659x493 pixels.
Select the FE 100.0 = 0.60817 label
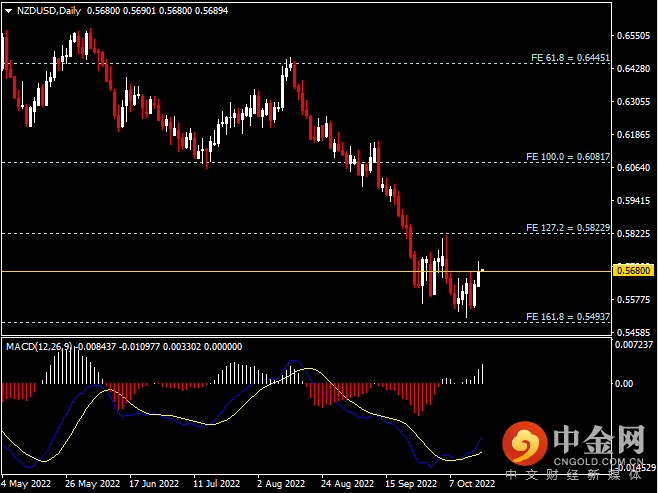567,157
